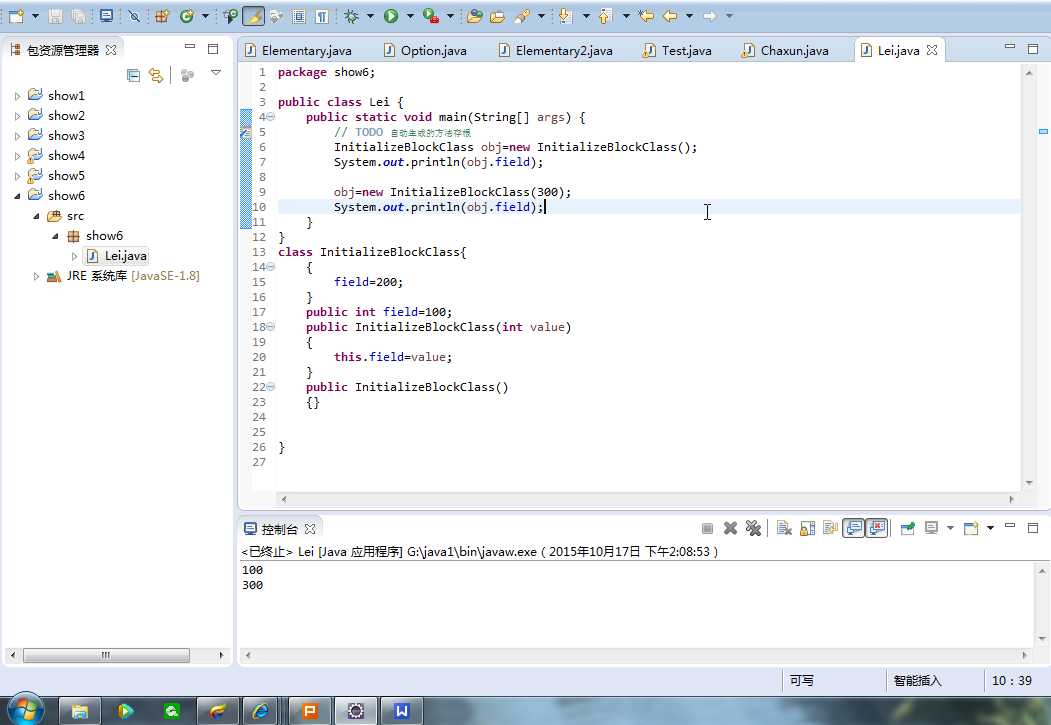The image size is (1051, 725).
Task: Select the 控制台 console tab
Action: click(280, 529)
